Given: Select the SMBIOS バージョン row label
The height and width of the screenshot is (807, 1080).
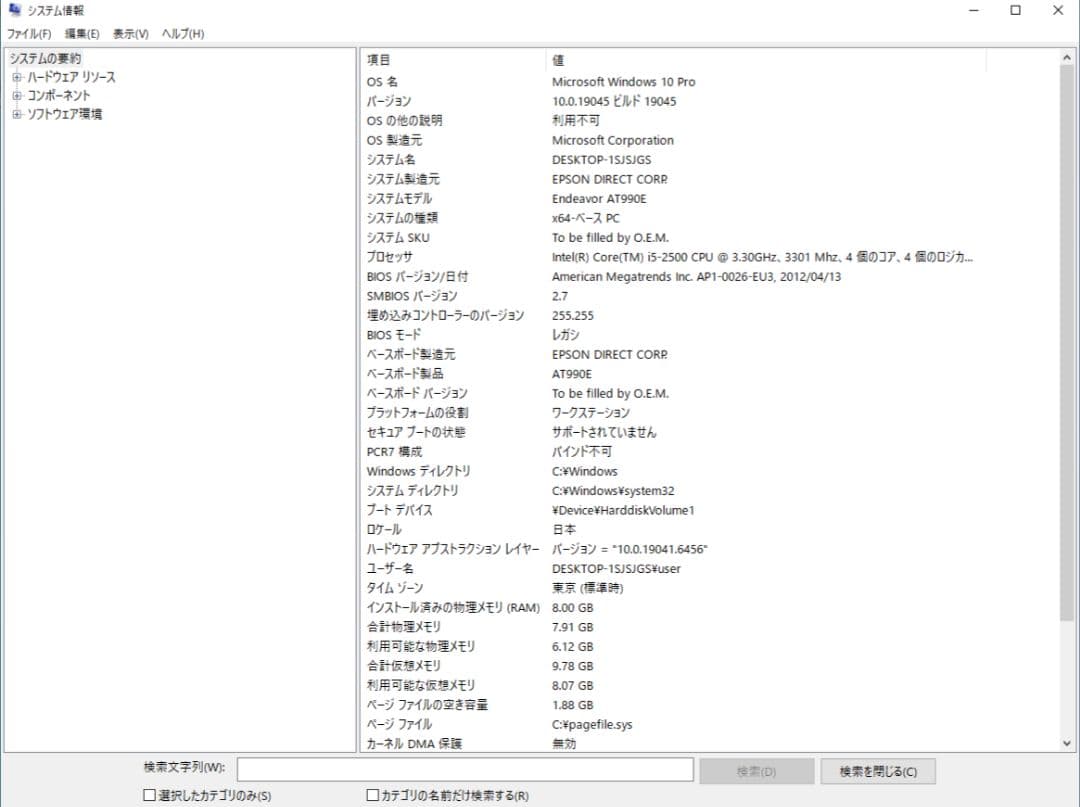Looking at the screenshot, I should (x=412, y=296).
